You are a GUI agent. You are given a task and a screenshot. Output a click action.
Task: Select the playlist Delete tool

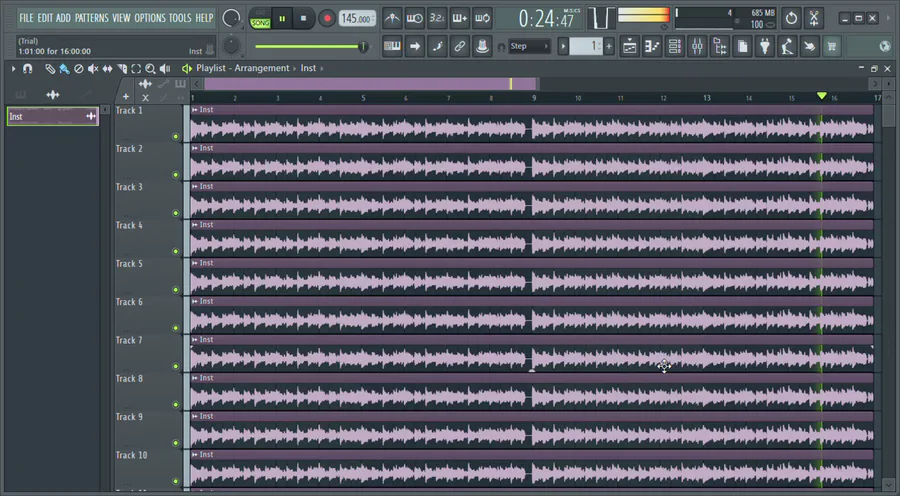(79, 69)
